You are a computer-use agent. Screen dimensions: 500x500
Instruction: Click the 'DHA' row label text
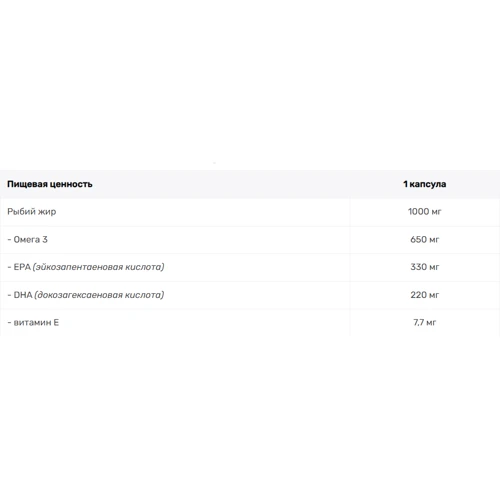23,295
